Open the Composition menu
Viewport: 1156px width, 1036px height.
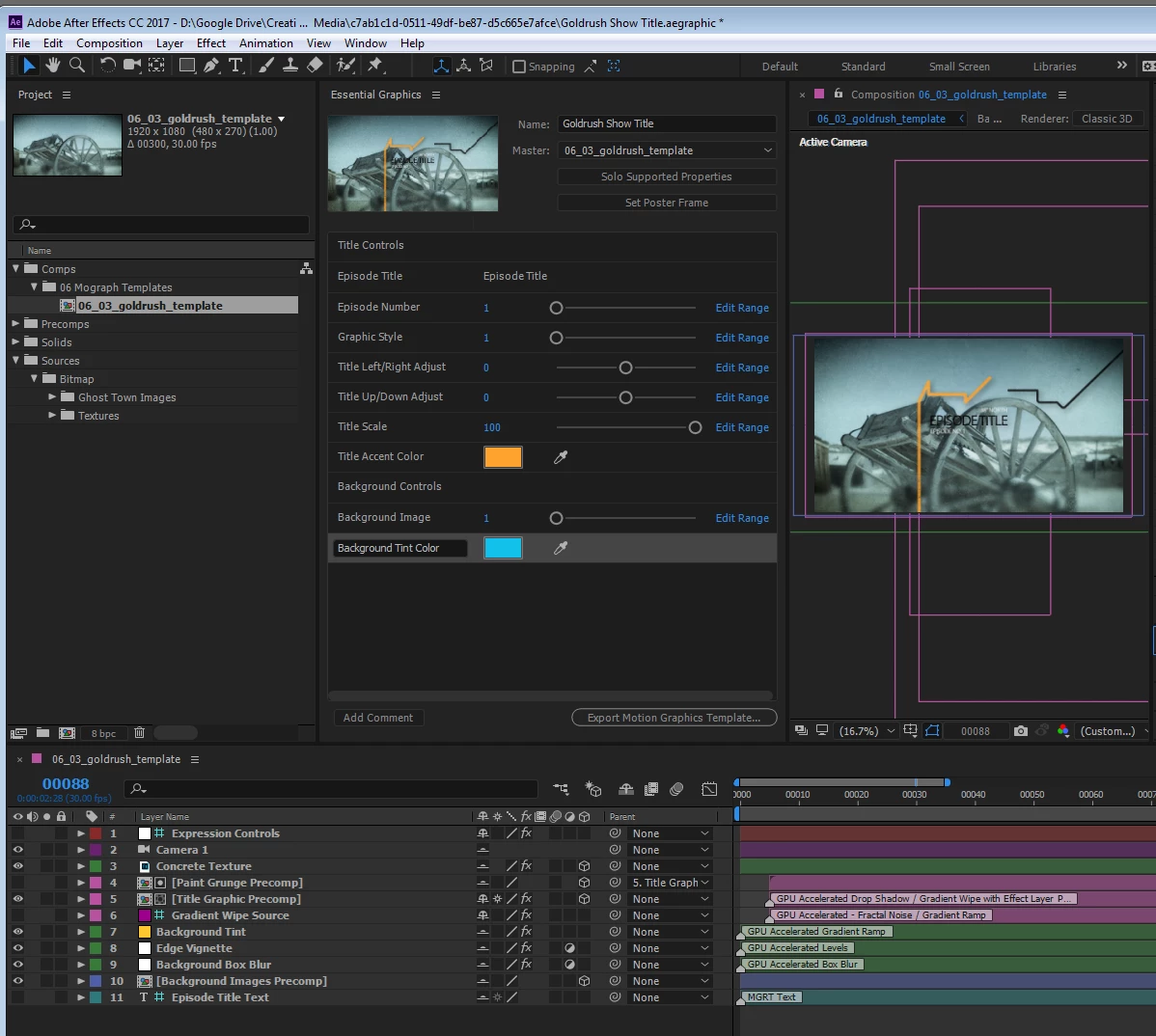pos(109,43)
